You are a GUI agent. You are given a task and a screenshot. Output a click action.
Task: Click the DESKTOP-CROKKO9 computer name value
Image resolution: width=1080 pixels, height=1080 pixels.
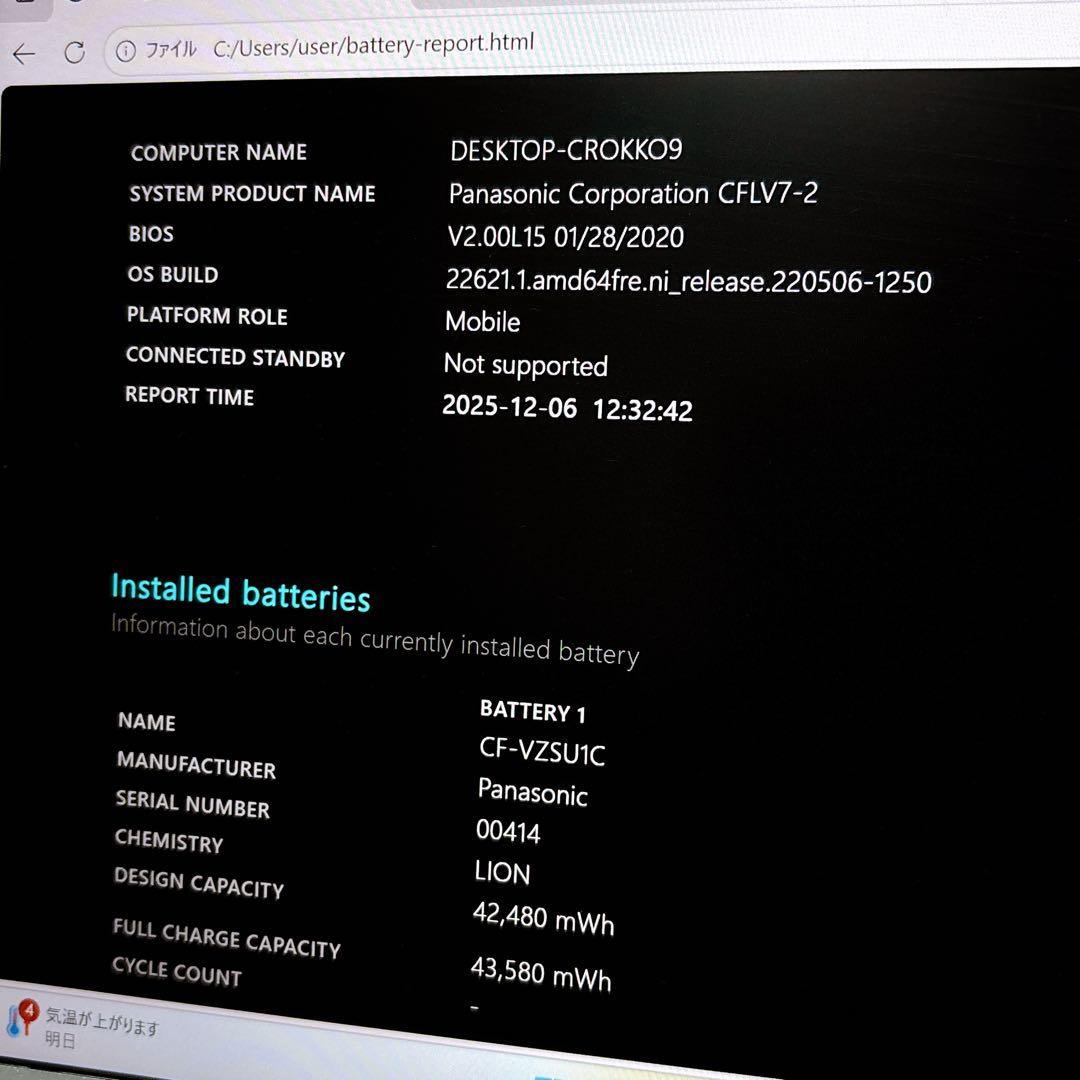(566, 150)
